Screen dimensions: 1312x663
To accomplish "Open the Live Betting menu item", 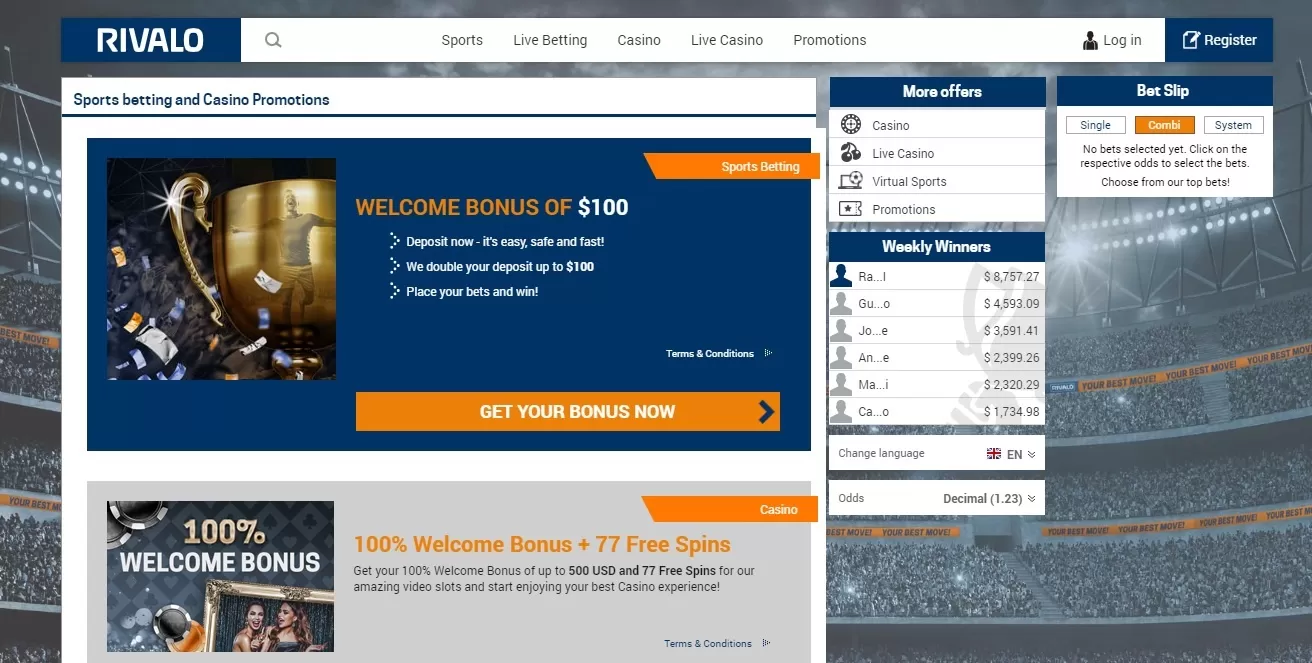I will (x=550, y=40).
